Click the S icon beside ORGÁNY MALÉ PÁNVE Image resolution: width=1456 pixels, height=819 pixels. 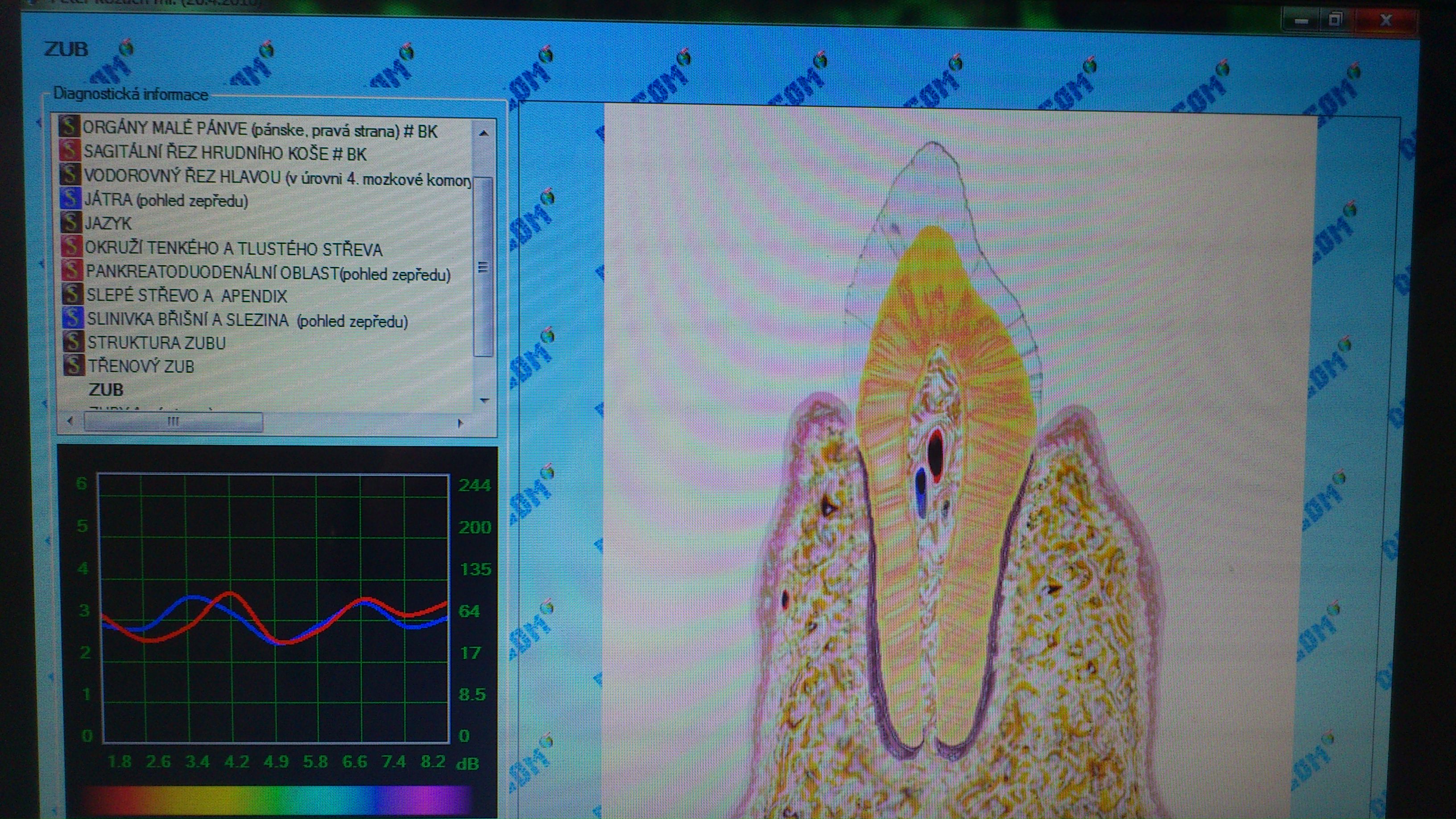pyautogui.click(x=69, y=127)
